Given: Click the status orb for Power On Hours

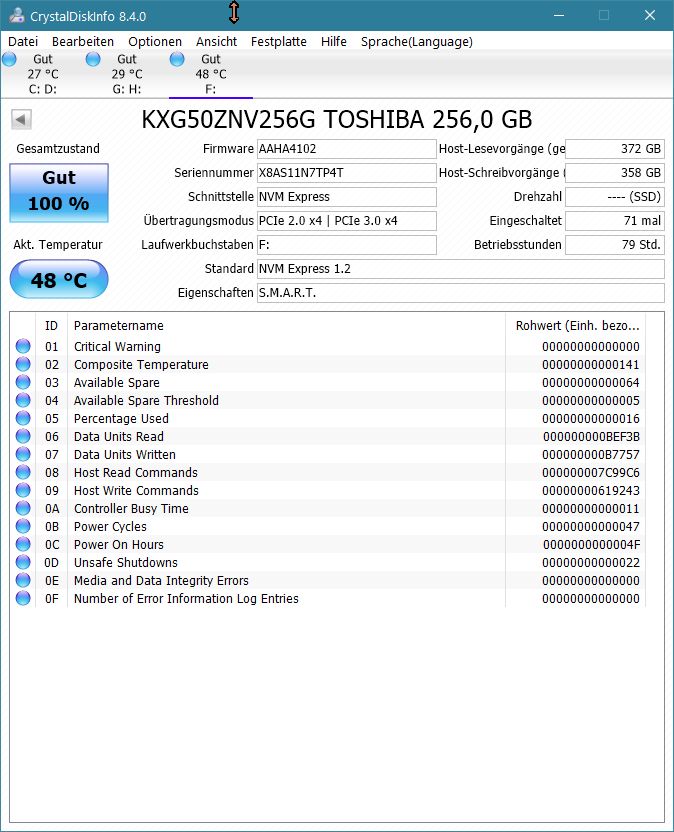Looking at the screenshot, I should tap(23, 544).
